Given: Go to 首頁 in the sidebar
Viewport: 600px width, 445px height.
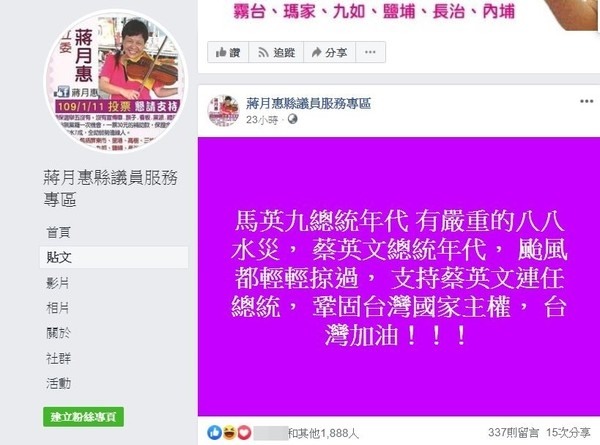Looking at the screenshot, I should point(59,232).
